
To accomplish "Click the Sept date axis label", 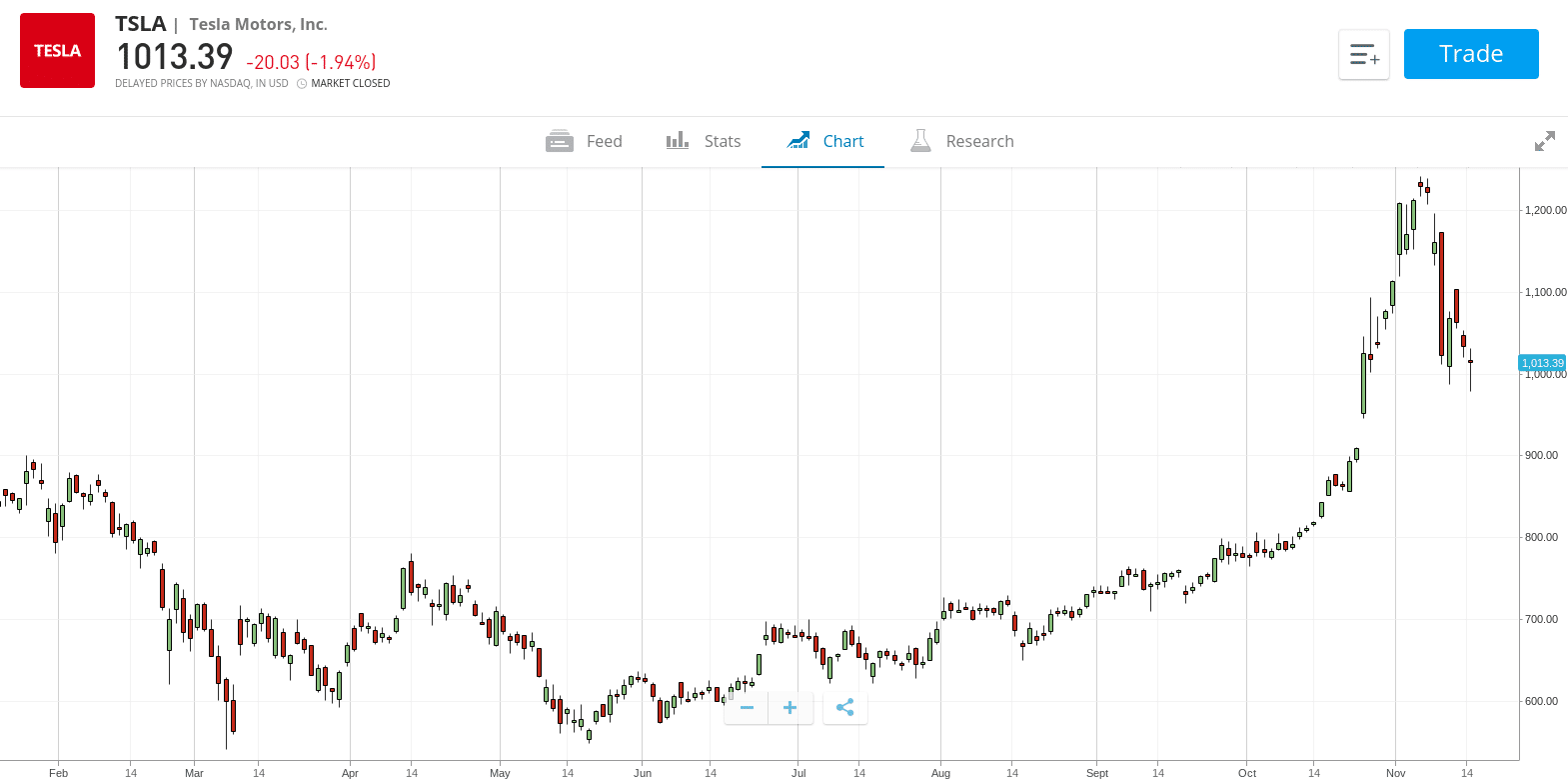I will (x=1097, y=773).
